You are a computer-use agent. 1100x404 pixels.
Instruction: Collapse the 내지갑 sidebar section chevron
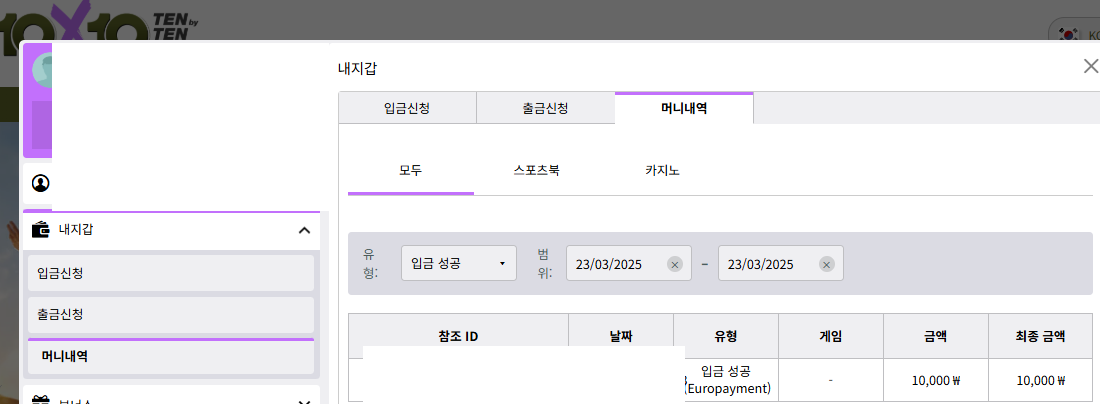click(x=304, y=231)
